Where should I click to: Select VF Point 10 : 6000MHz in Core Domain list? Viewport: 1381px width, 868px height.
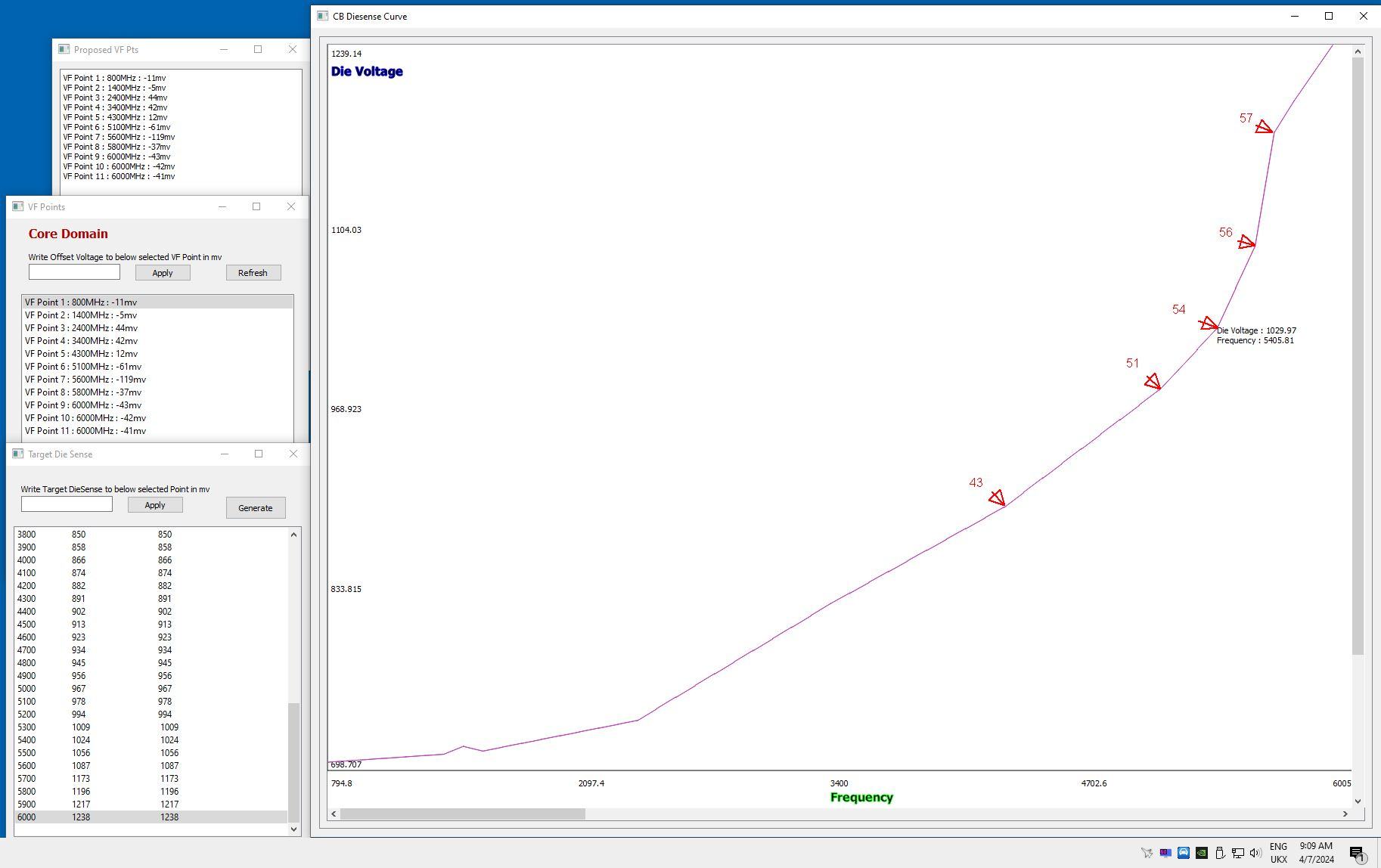tap(157, 418)
